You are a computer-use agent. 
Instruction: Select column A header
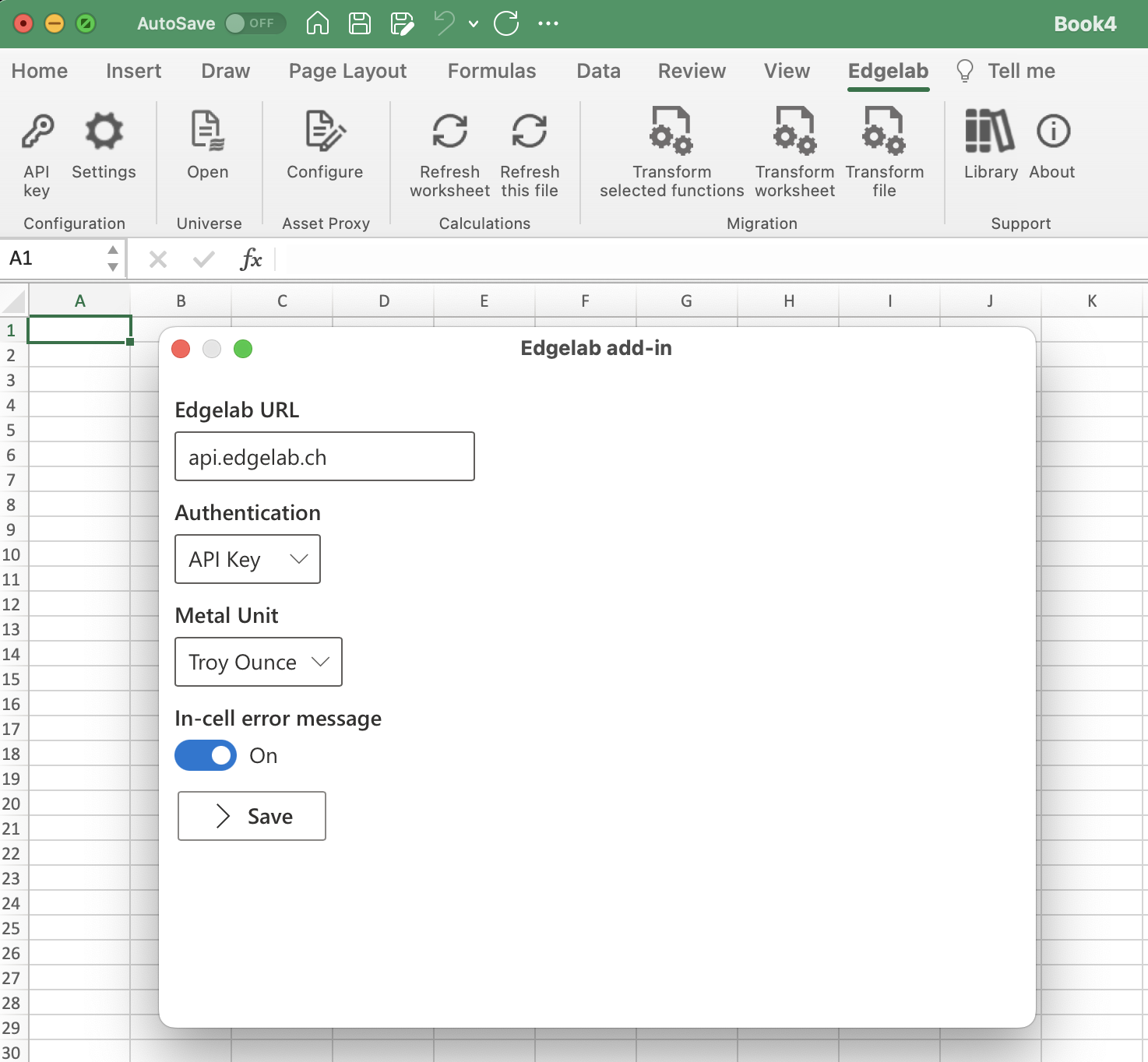(79, 301)
